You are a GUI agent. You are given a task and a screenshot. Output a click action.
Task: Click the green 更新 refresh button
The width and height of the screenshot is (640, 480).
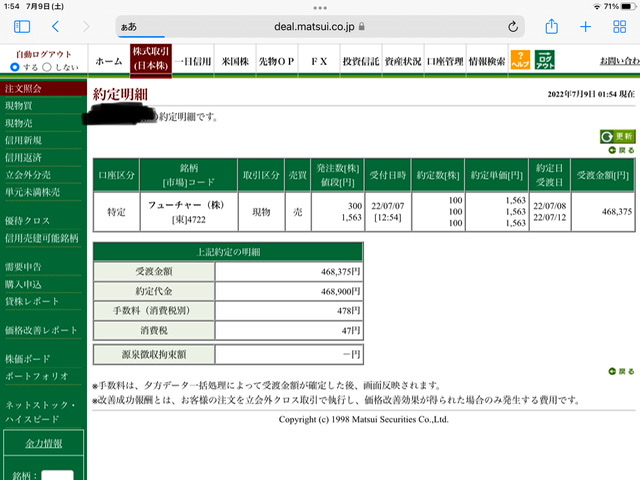pos(617,136)
